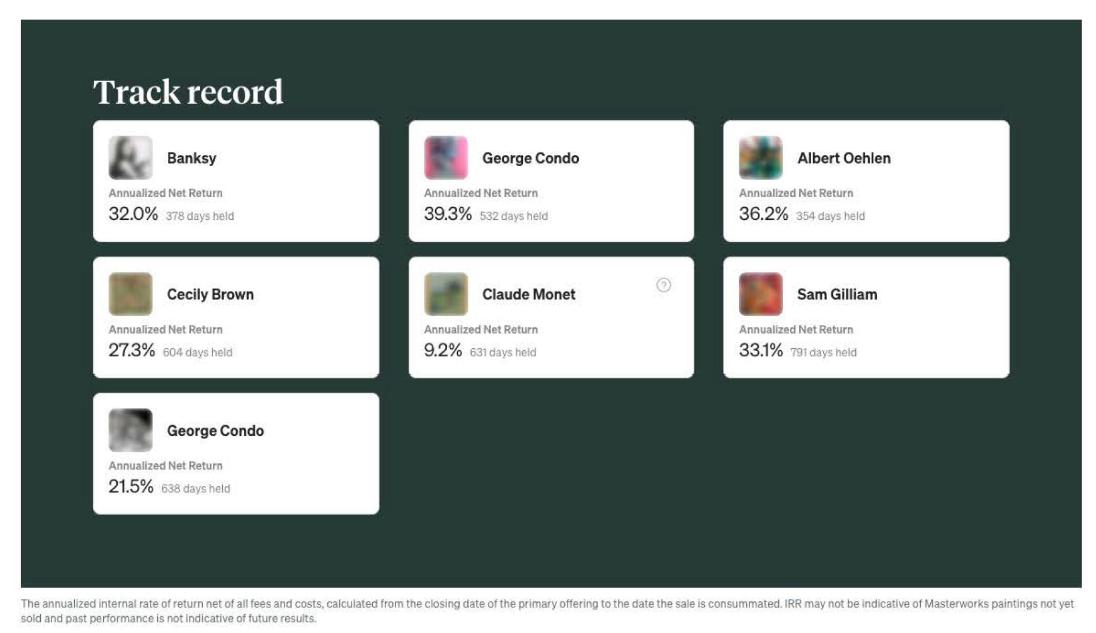Select the Albert Oehlen name label

pos(843,158)
